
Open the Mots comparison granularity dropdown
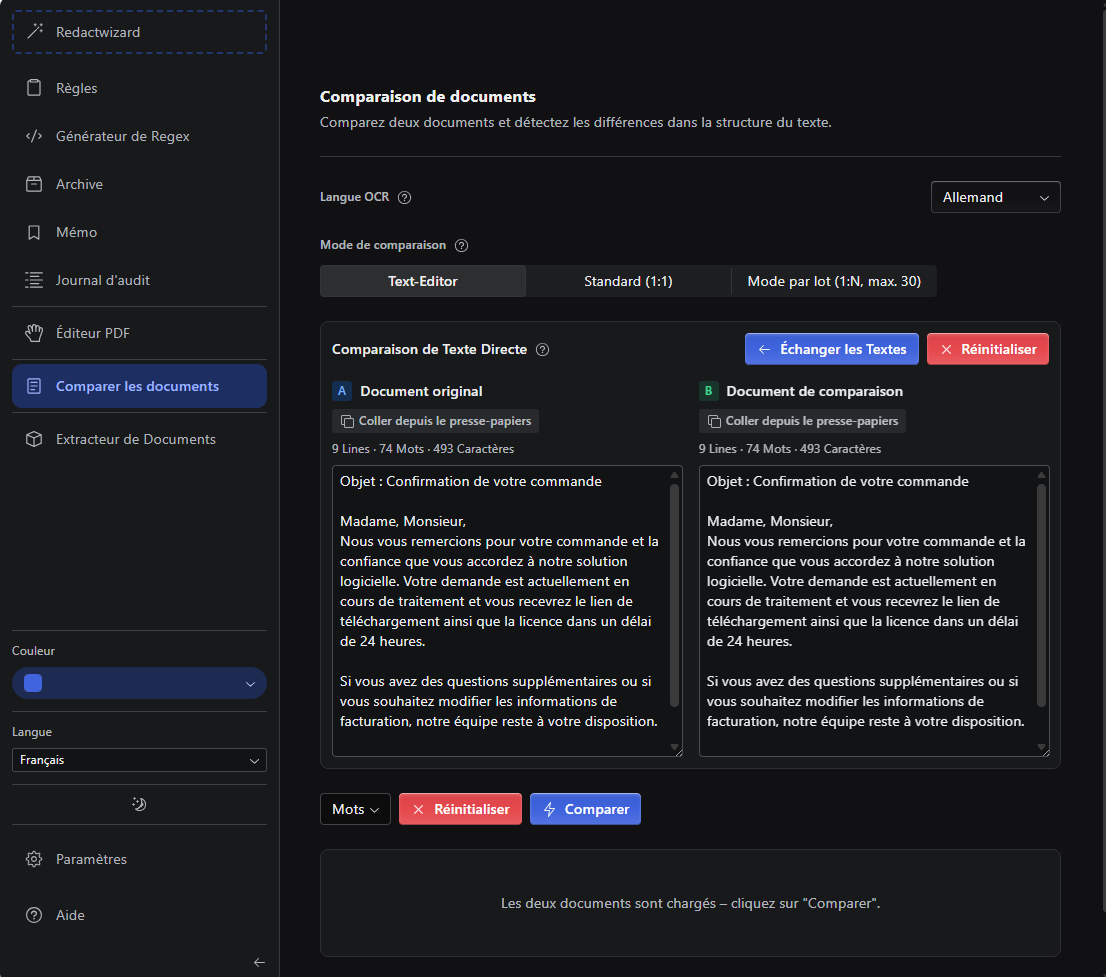click(x=355, y=809)
